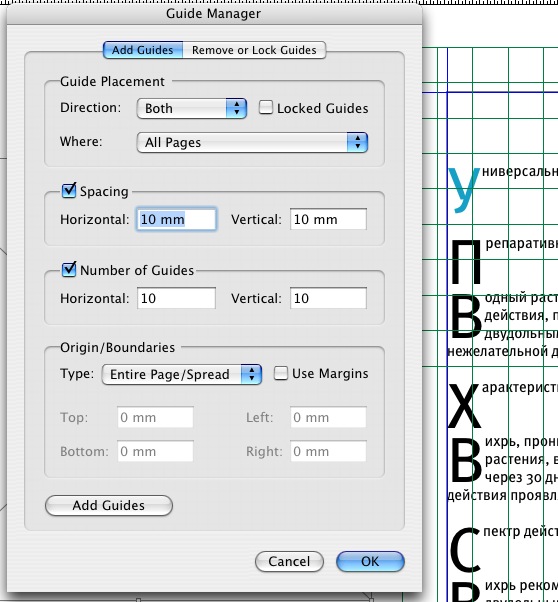
Task: Toggle the Locked Guides checkbox
Action: (x=266, y=108)
